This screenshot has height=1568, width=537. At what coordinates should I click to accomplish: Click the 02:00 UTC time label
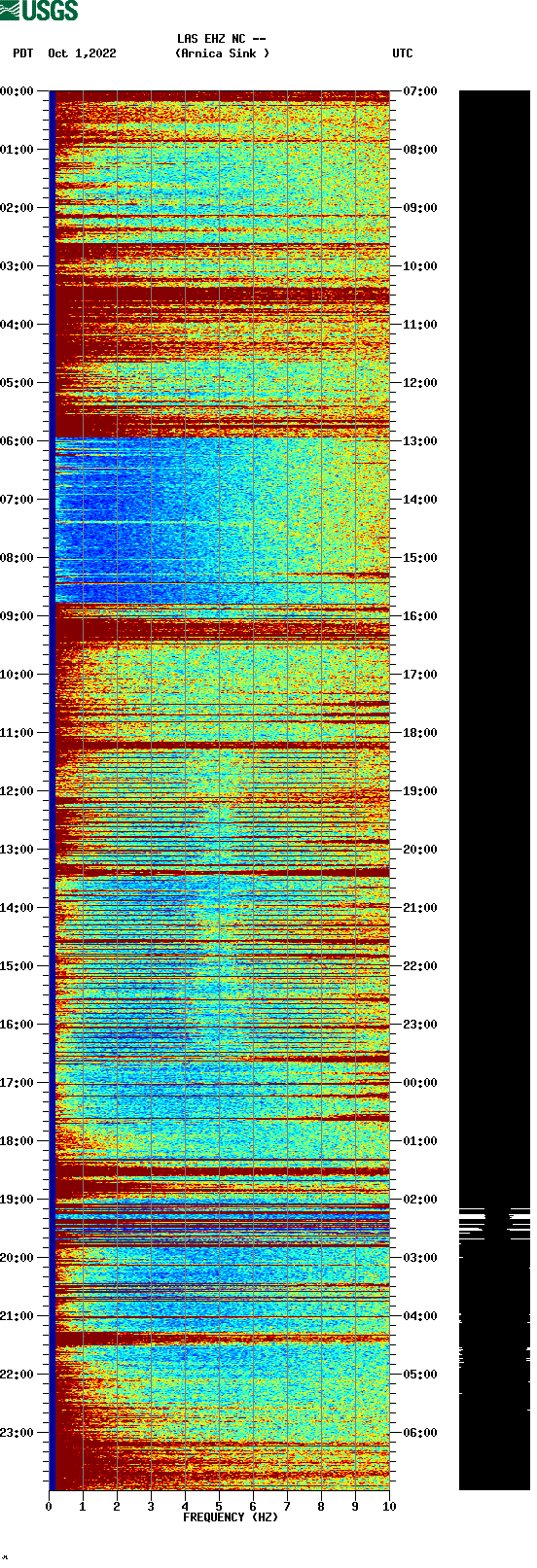click(420, 1200)
